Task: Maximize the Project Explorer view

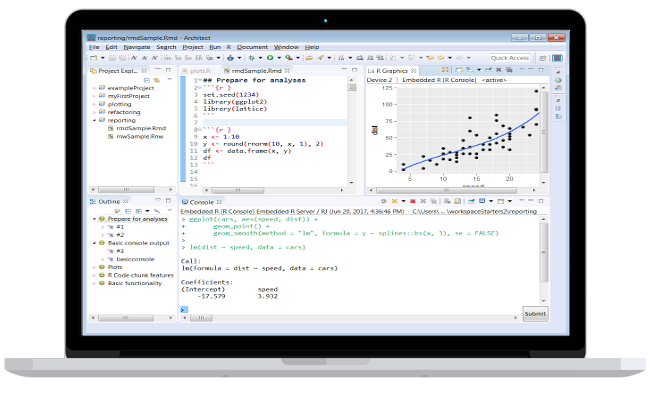Action: [168, 70]
